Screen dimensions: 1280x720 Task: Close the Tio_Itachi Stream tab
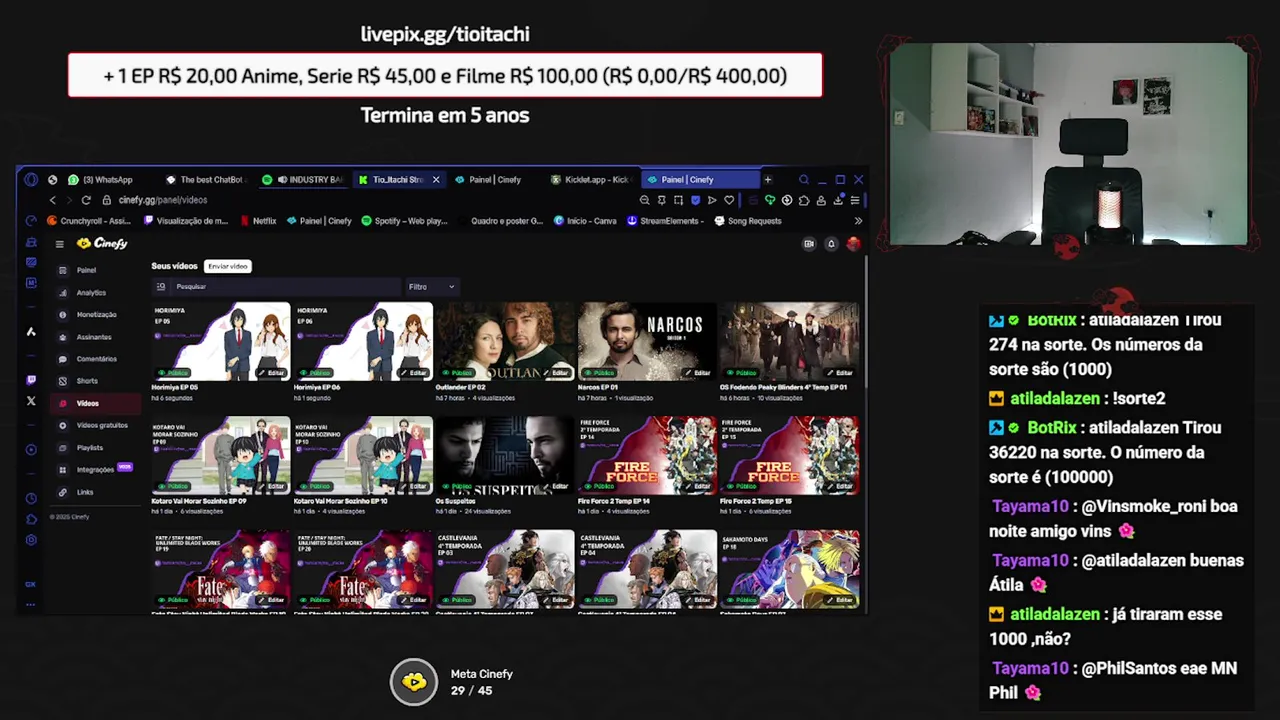(x=436, y=180)
